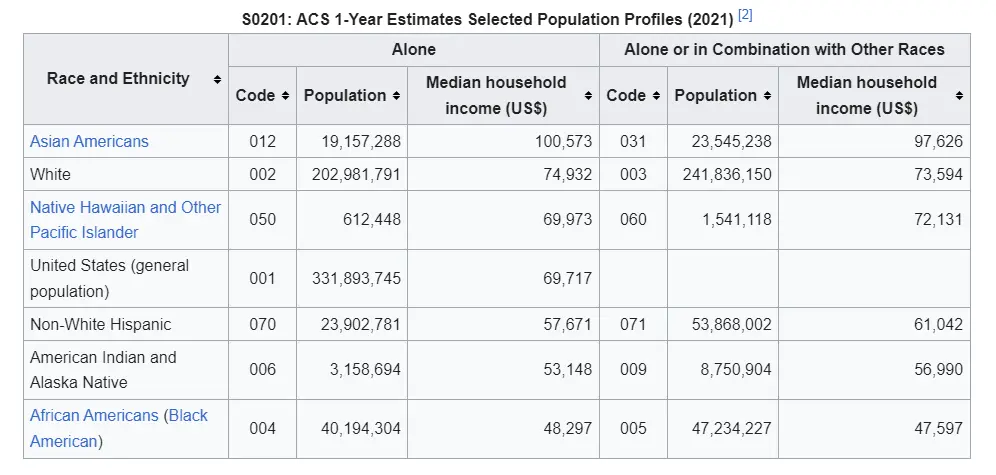Sort Alone Median household income arrows
The width and height of the screenshot is (996, 475).
click(x=588, y=96)
